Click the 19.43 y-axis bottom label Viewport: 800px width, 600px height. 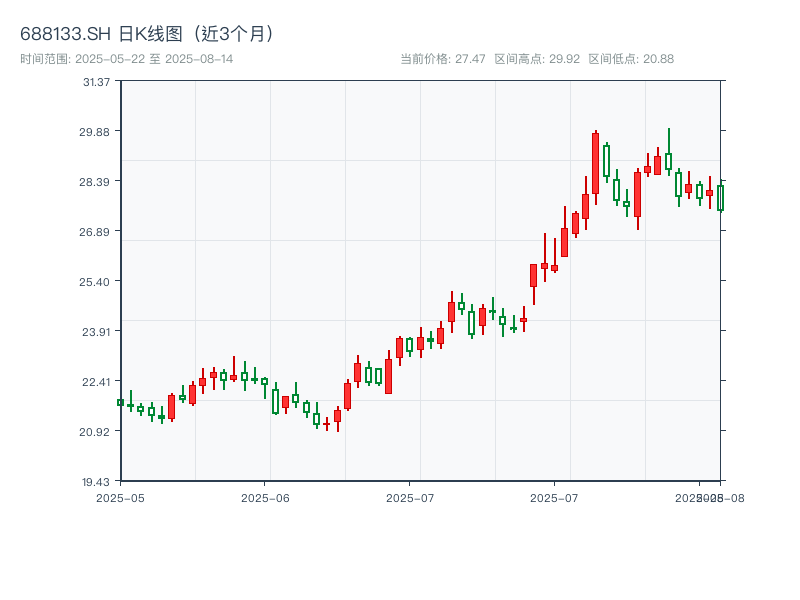(97, 481)
